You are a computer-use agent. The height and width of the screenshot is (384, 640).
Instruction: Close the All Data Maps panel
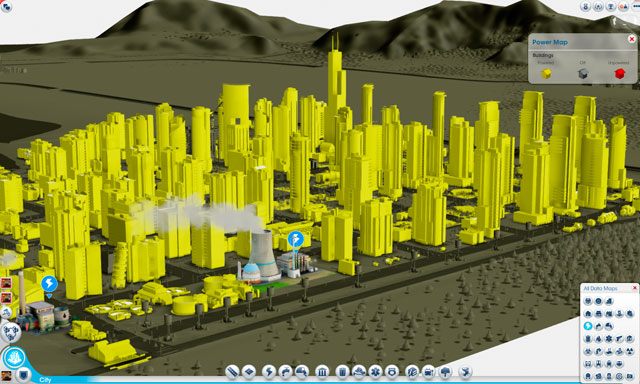(x=635, y=288)
